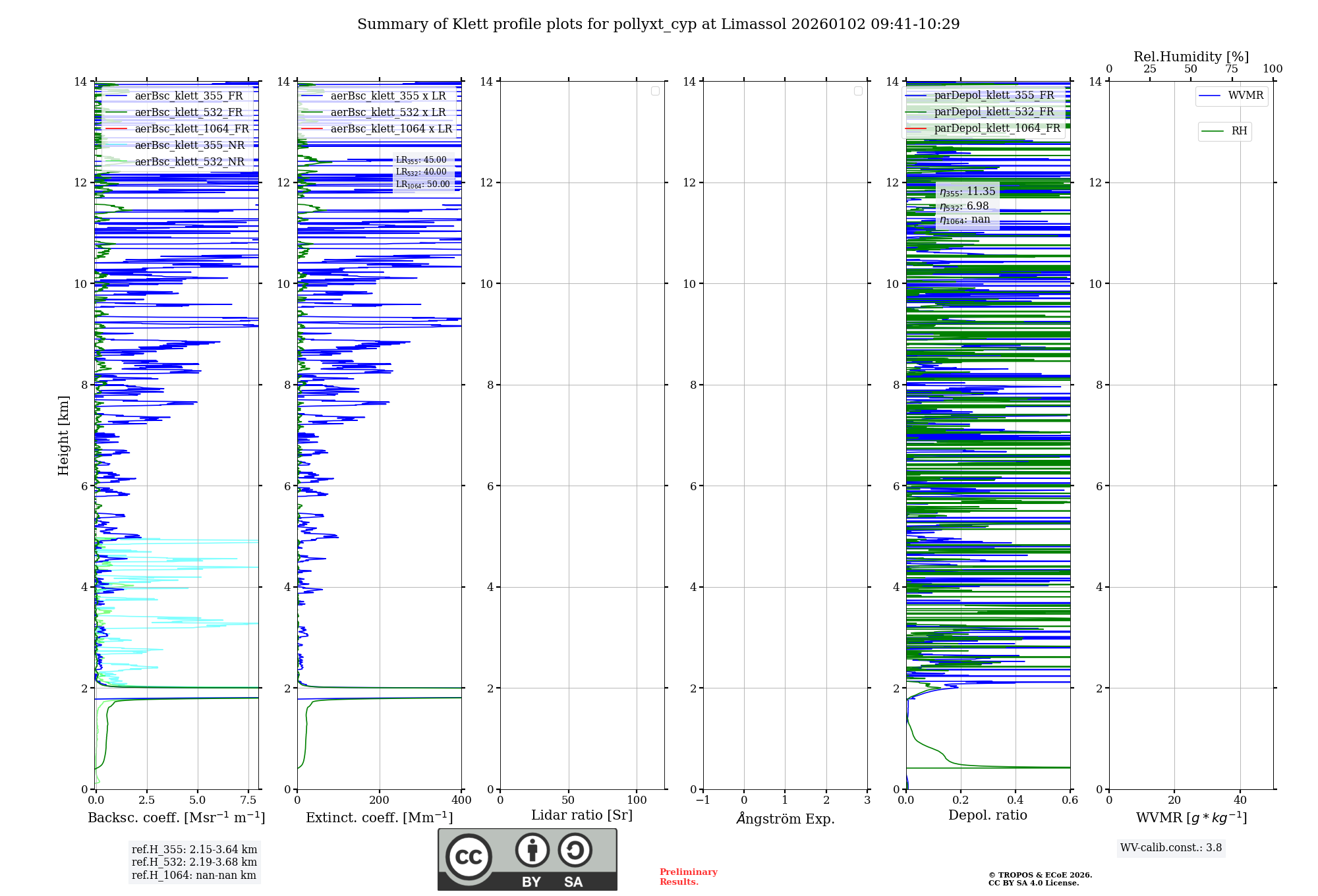Click the empty legend box in Lidar ratio plot
Image resolution: width=1318 pixels, height=896 pixels.
[x=655, y=91]
